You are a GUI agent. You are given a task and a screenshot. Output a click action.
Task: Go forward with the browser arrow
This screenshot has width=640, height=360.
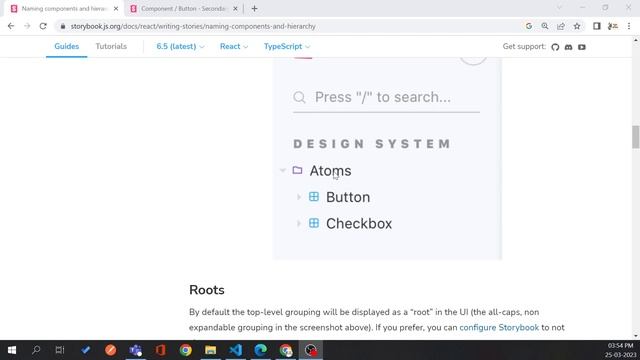pos(27,26)
